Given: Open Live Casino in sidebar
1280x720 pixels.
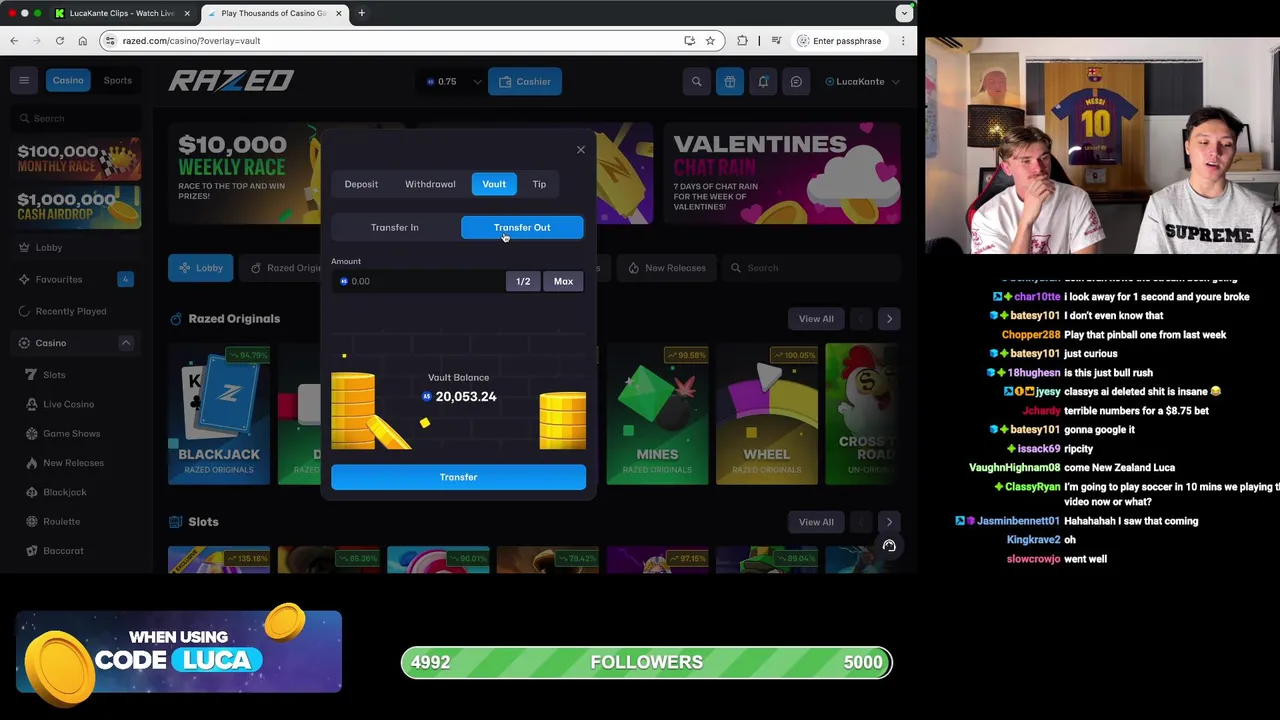Looking at the screenshot, I should coord(76,404).
